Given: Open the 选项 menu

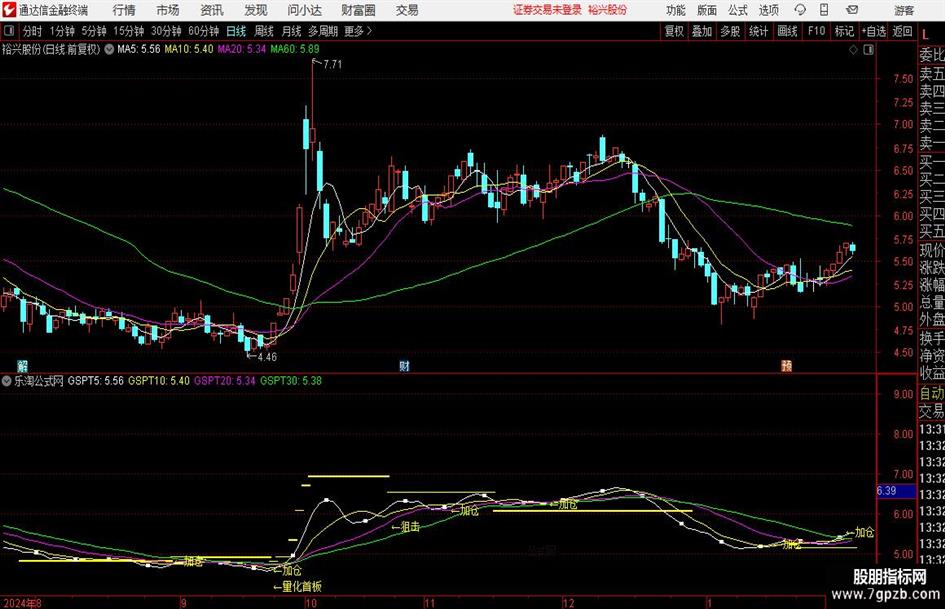Looking at the screenshot, I should tap(768, 10).
